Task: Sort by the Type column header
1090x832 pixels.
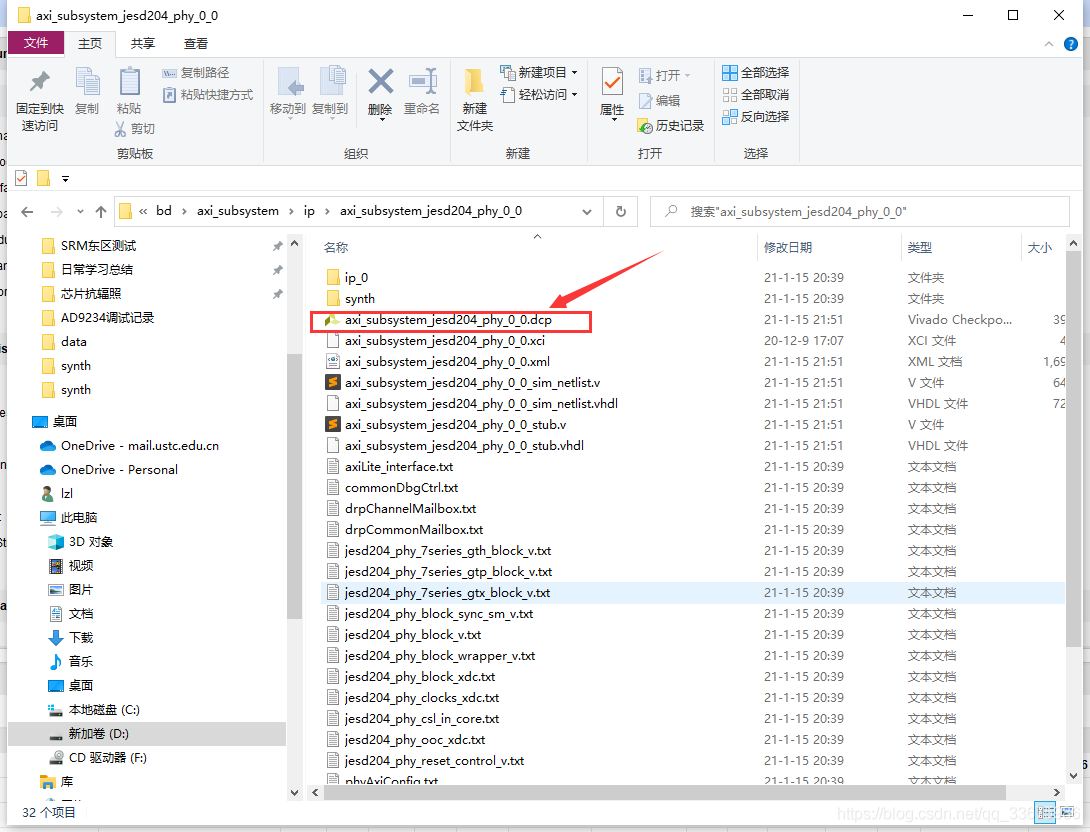Action: tap(920, 247)
